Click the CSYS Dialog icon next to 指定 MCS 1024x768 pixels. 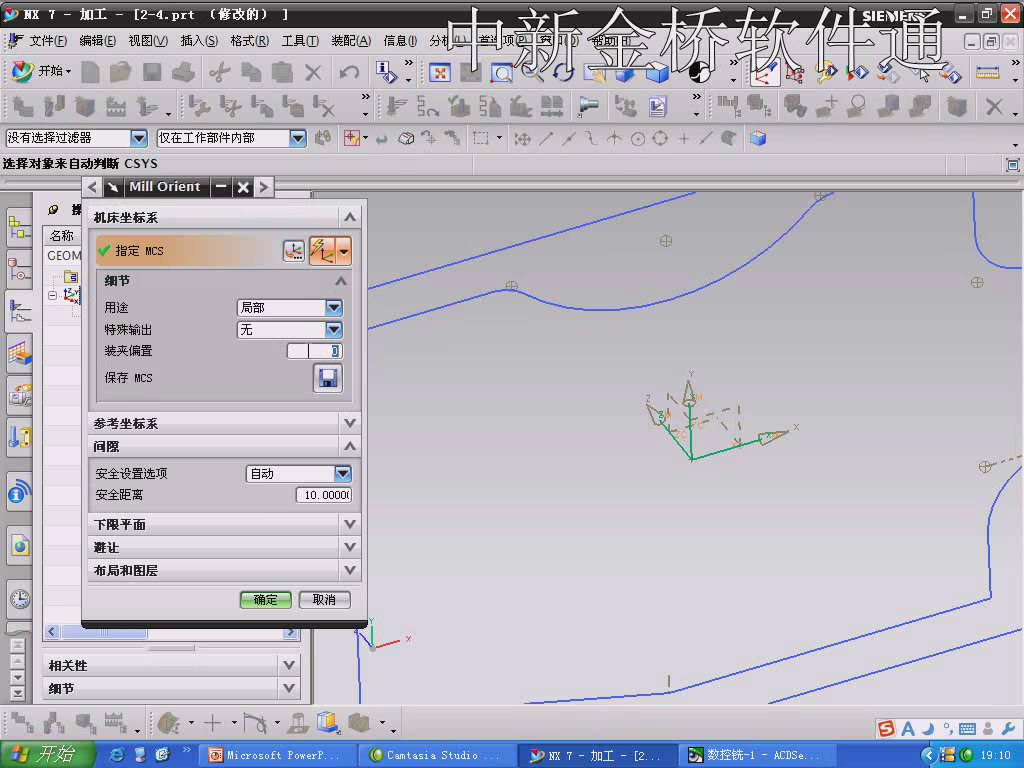pyautogui.click(x=294, y=251)
